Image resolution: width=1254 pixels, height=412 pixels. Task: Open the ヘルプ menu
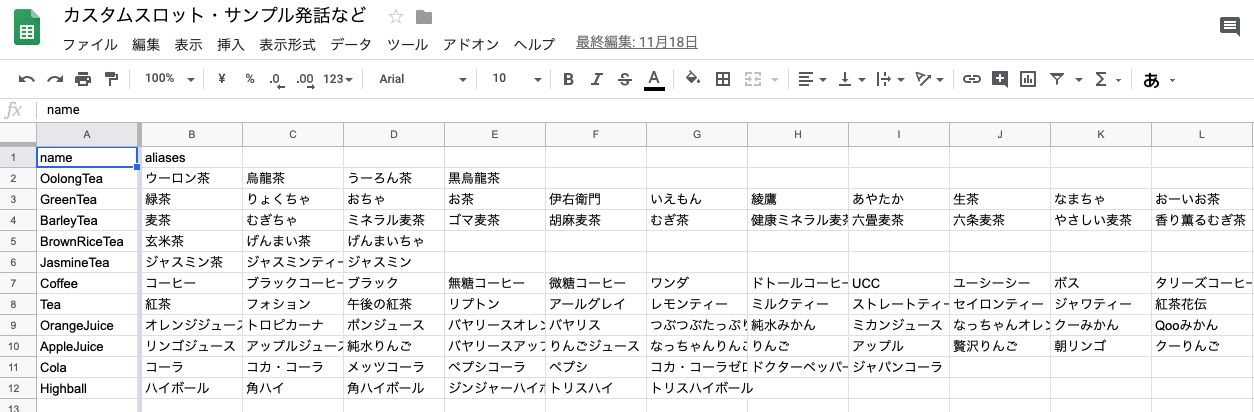point(534,44)
